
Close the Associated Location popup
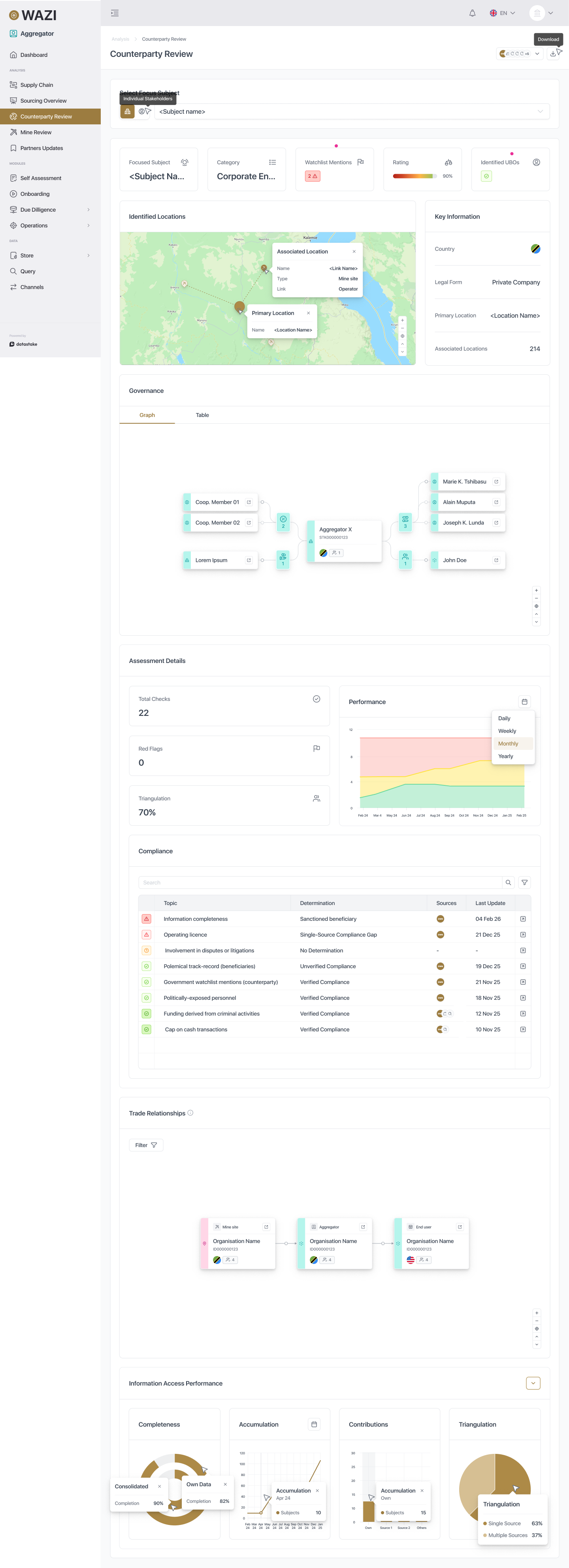point(354,252)
